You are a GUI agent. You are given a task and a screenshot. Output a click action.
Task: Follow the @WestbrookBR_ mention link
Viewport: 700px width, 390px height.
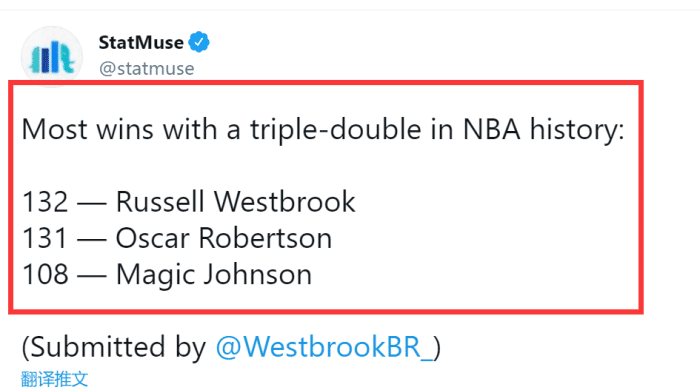[325, 347]
